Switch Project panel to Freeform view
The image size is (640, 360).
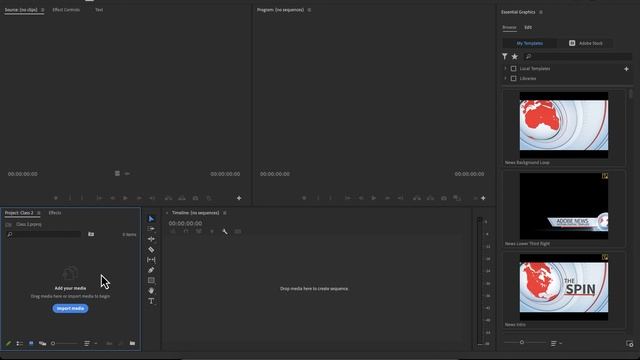(42, 343)
